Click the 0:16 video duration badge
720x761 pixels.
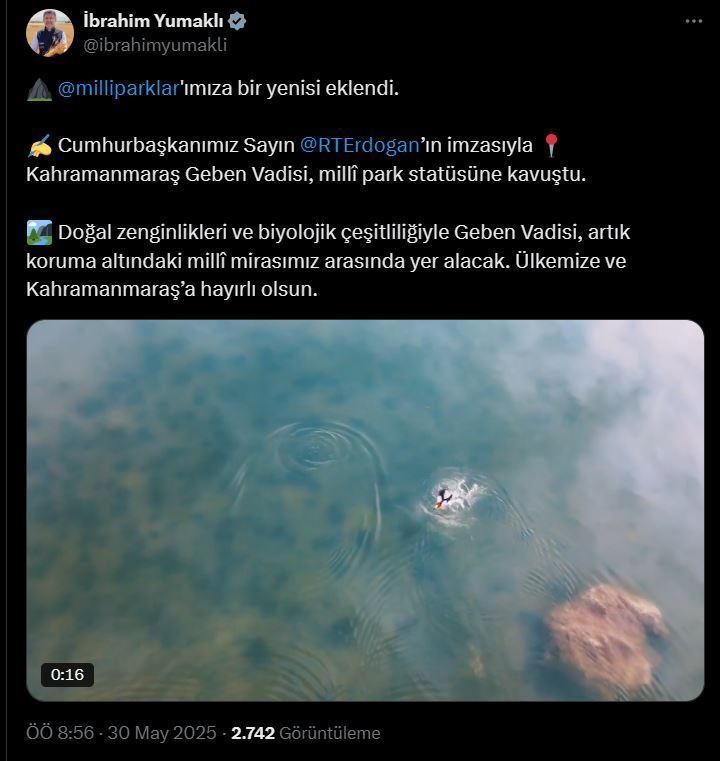tap(67, 674)
